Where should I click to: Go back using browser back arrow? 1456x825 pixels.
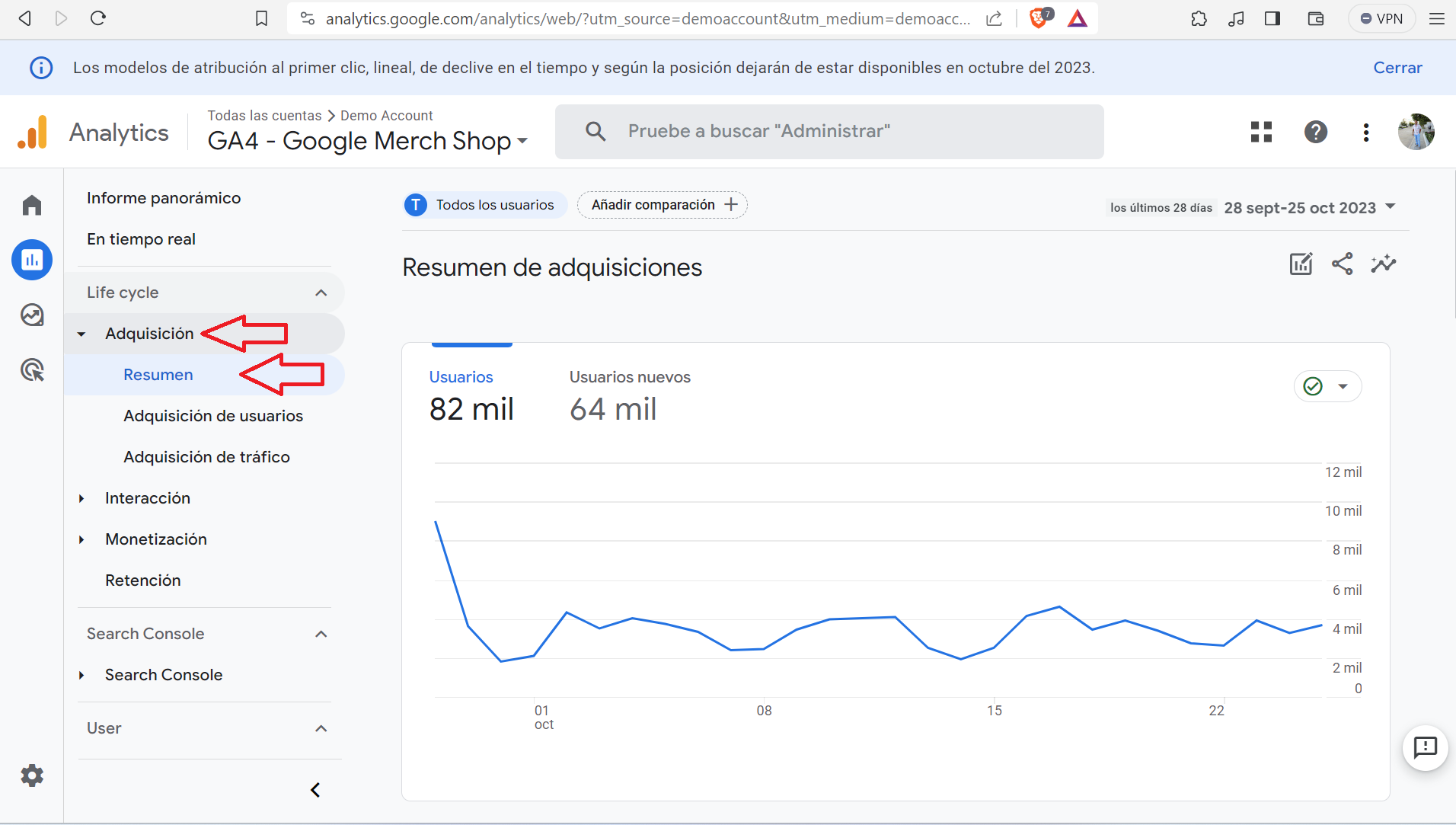coord(25,18)
